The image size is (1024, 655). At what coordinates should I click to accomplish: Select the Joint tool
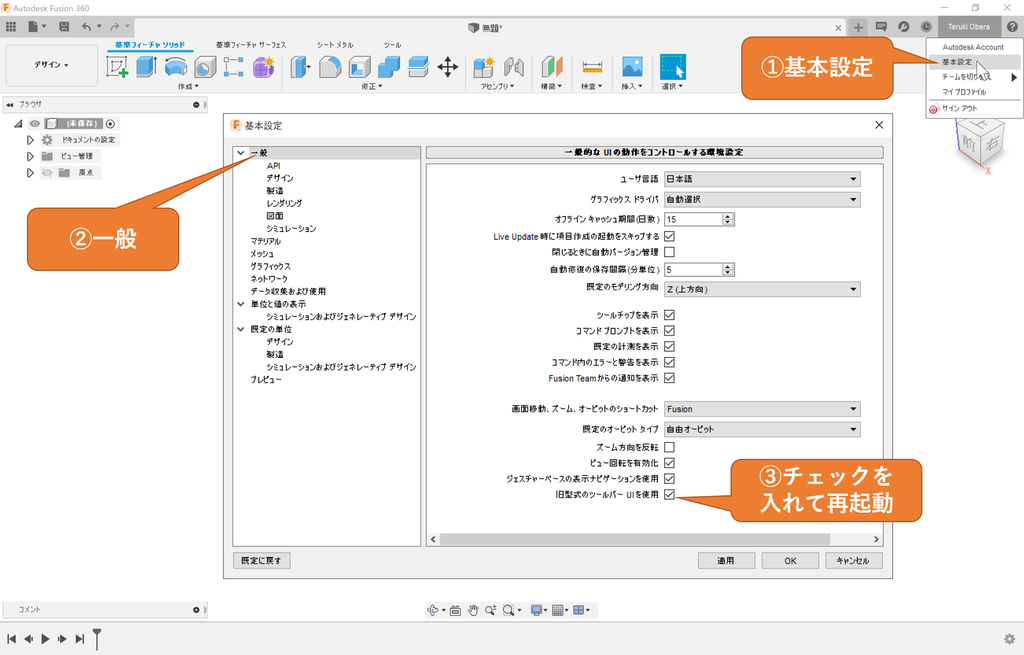[514, 67]
